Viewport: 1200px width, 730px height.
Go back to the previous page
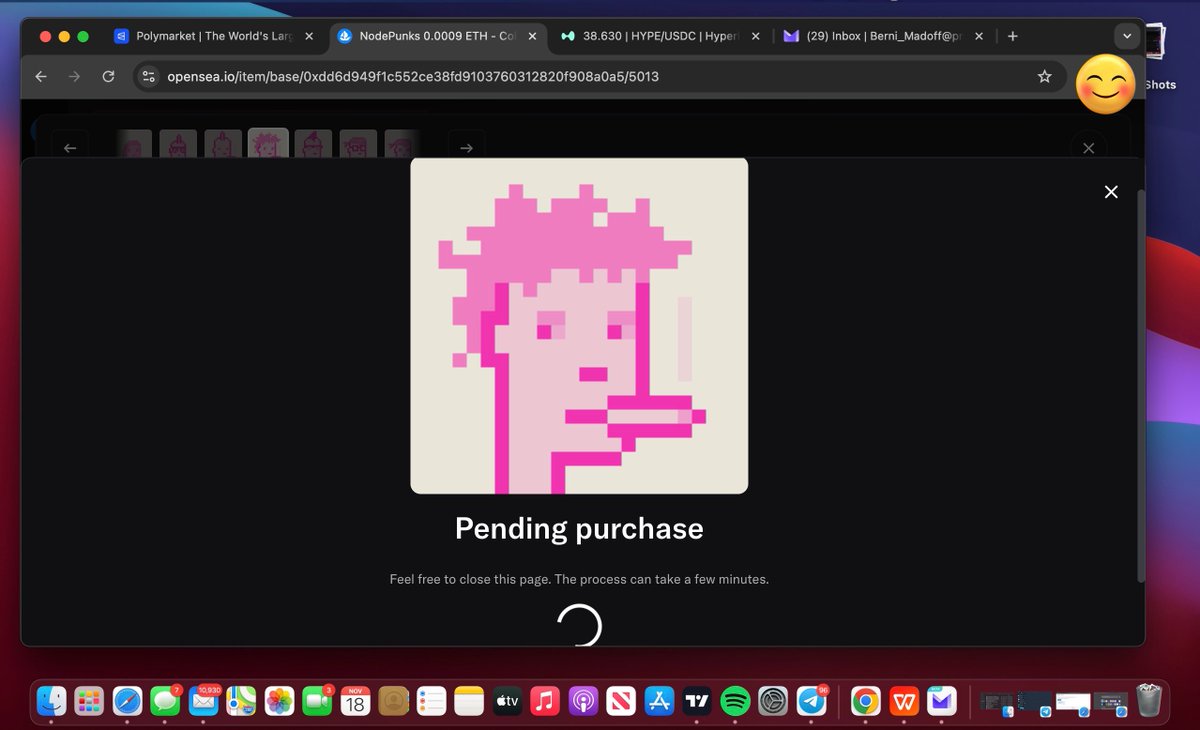pyautogui.click(x=40, y=76)
